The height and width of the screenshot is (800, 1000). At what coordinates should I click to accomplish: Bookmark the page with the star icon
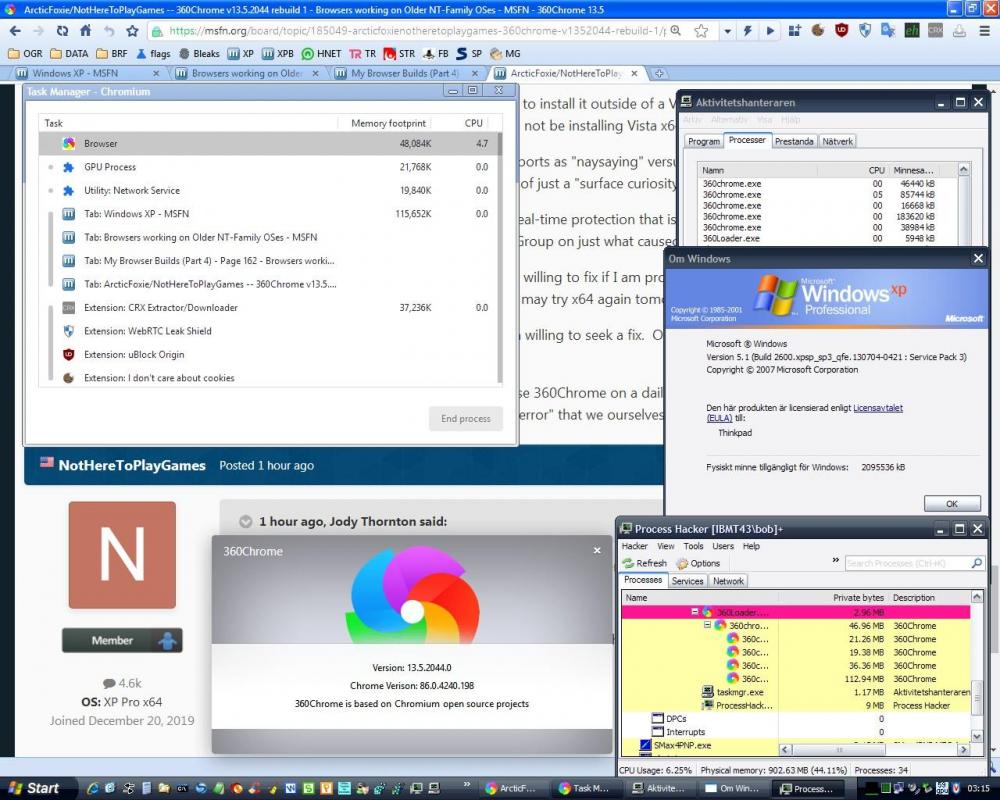701,30
